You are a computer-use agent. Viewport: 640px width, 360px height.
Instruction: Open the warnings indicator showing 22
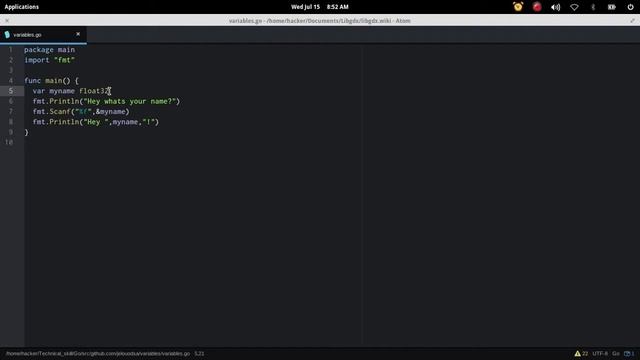(581, 353)
